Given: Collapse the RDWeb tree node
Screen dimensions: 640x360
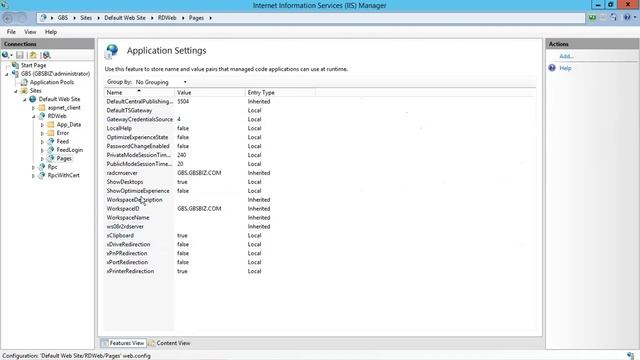Looking at the screenshot, I should [33, 117].
